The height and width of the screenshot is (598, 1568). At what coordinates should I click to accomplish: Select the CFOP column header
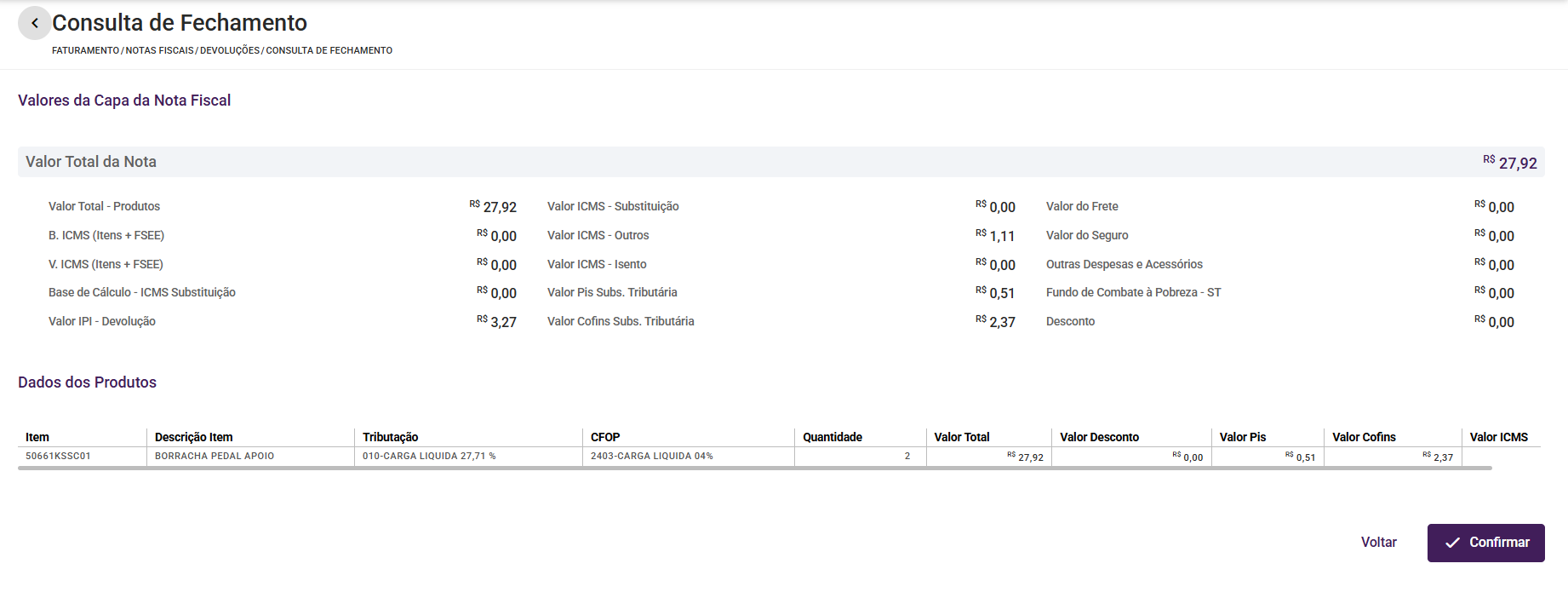coord(605,437)
